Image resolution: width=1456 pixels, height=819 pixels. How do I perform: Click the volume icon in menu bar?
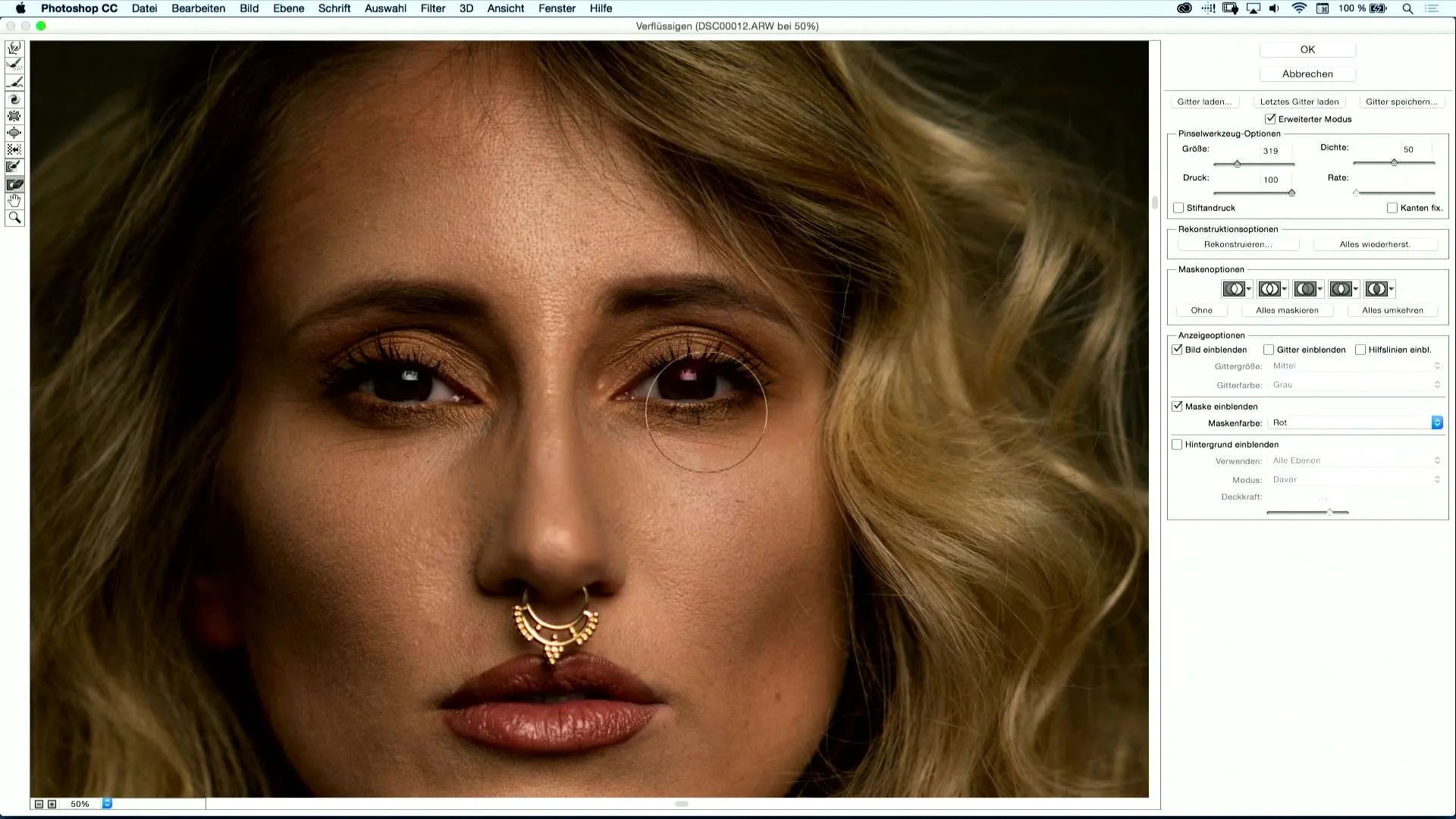coord(1275,8)
